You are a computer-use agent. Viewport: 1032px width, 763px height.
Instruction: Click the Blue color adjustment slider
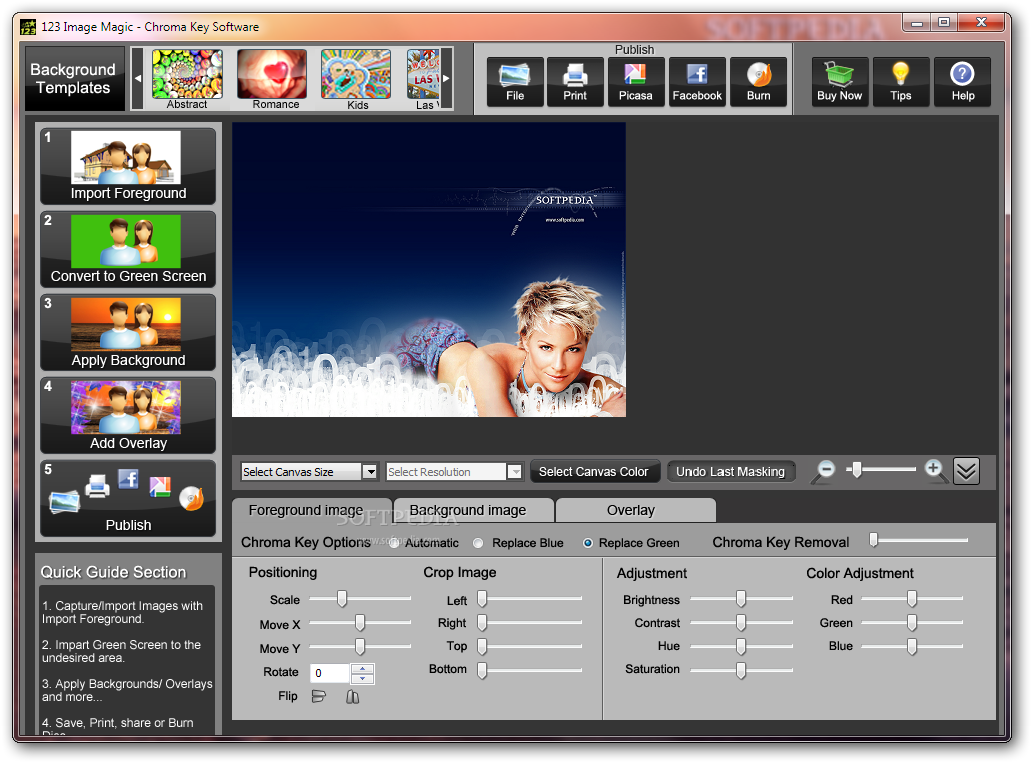pos(912,646)
